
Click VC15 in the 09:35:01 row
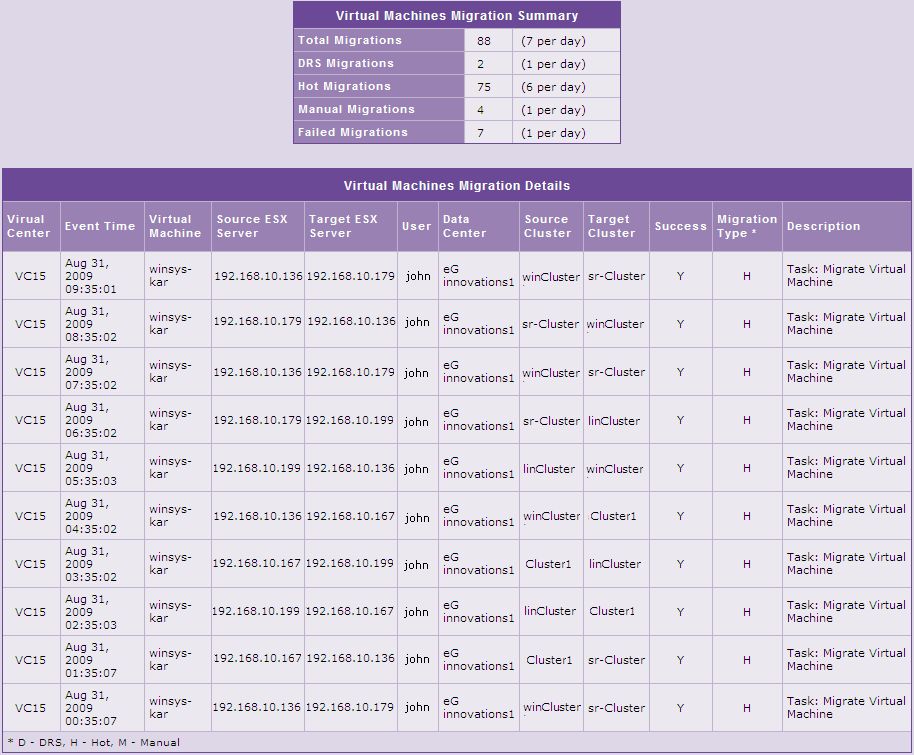(30, 276)
